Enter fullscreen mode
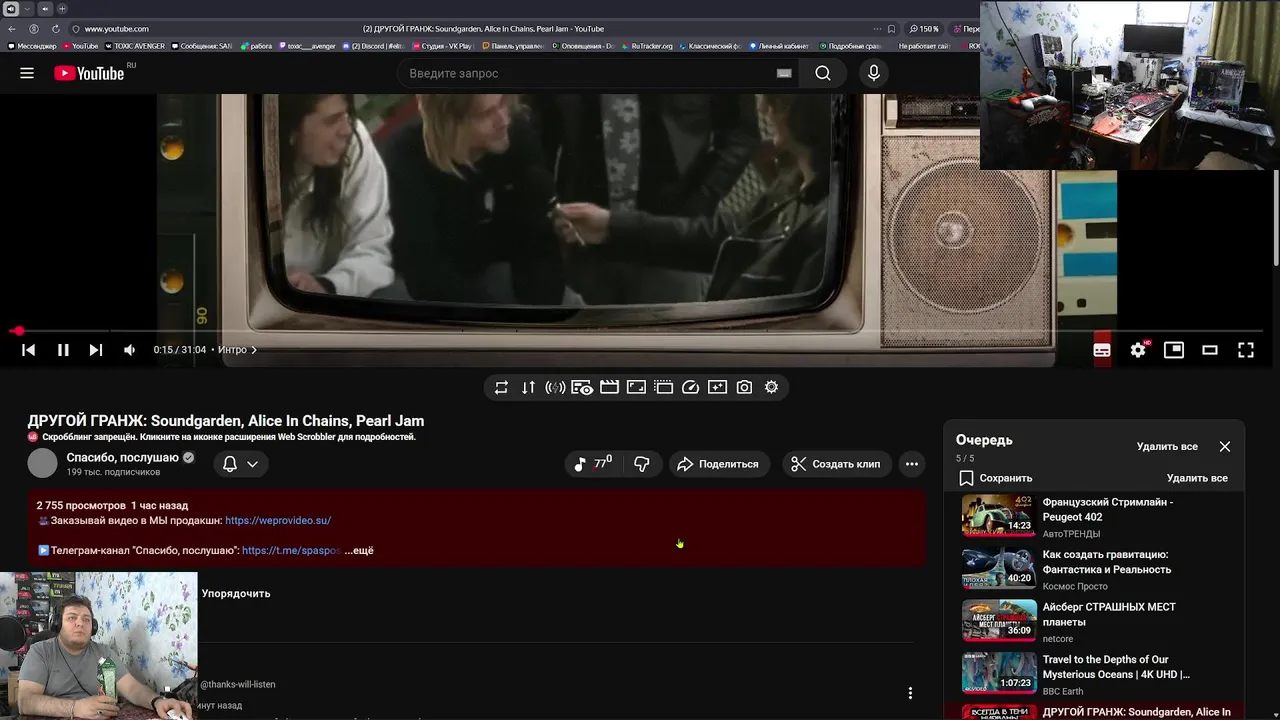The height and width of the screenshot is (720, 1280). tap(1246, 350)
